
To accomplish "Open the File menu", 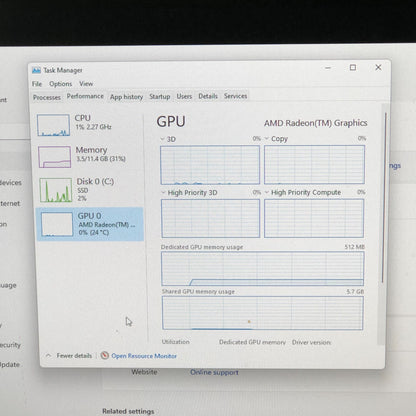I will [37, 84].
